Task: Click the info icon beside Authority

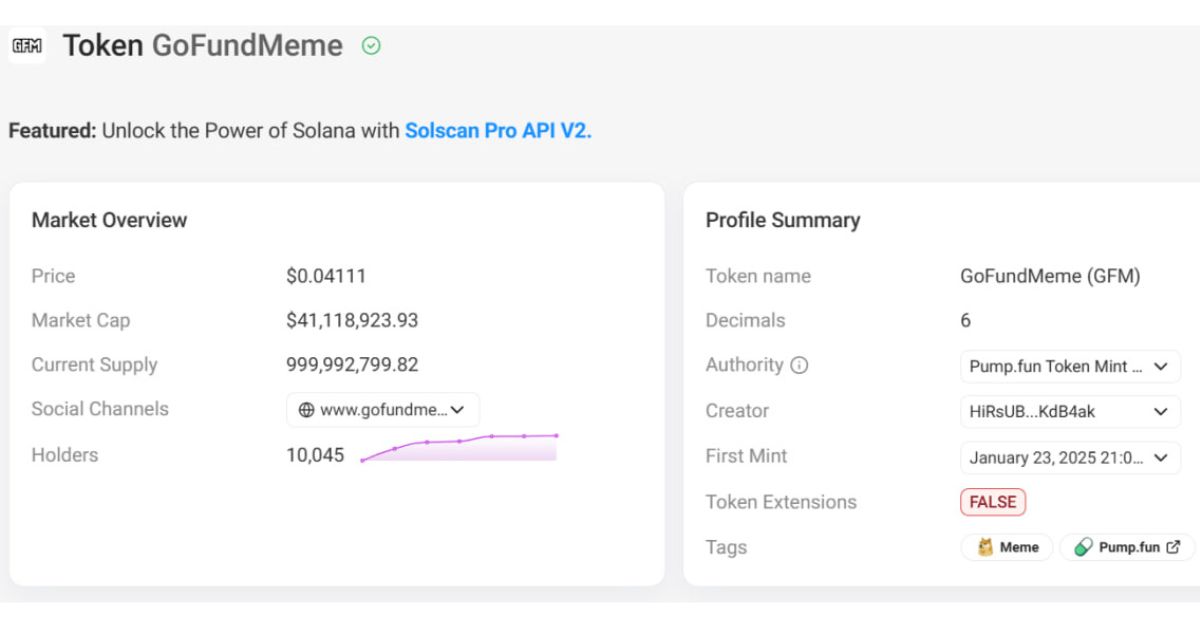Action: (799, 365)
